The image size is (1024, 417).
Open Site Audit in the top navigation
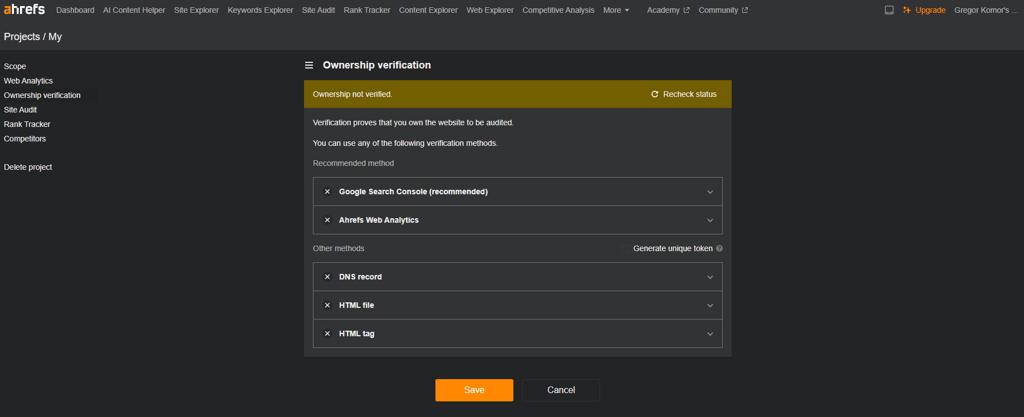click(x=319, y=10)
